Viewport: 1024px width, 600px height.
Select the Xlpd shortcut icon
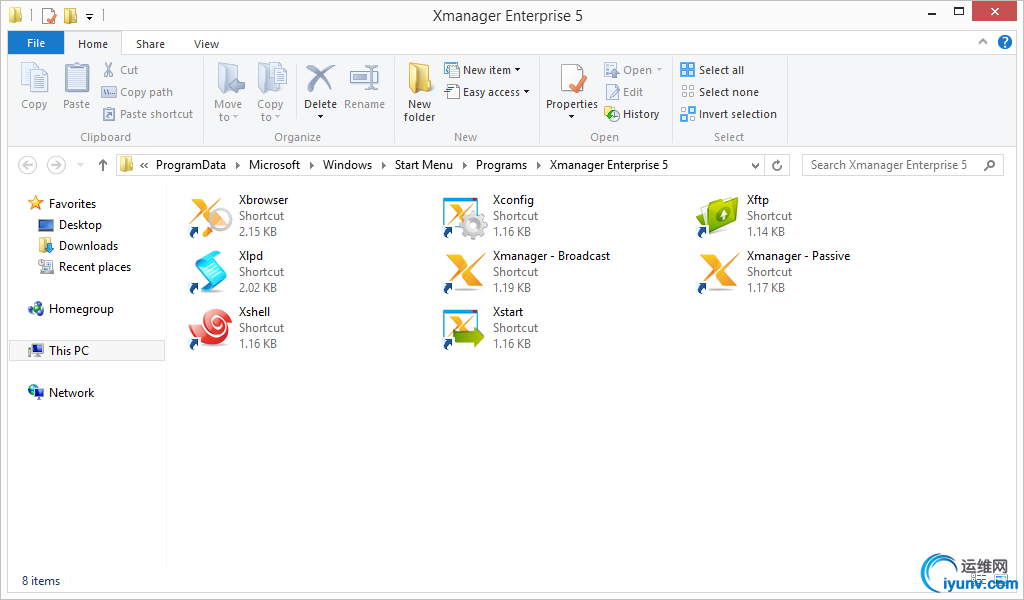pos(210,272)
